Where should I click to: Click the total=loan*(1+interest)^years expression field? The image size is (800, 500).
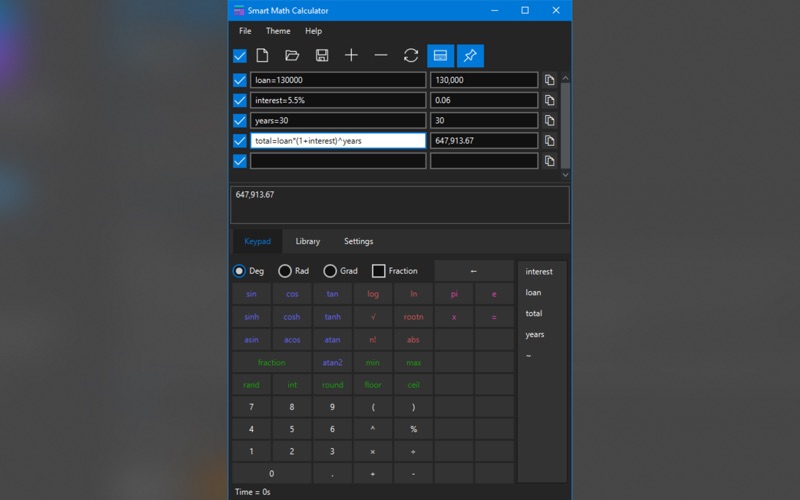338,141
